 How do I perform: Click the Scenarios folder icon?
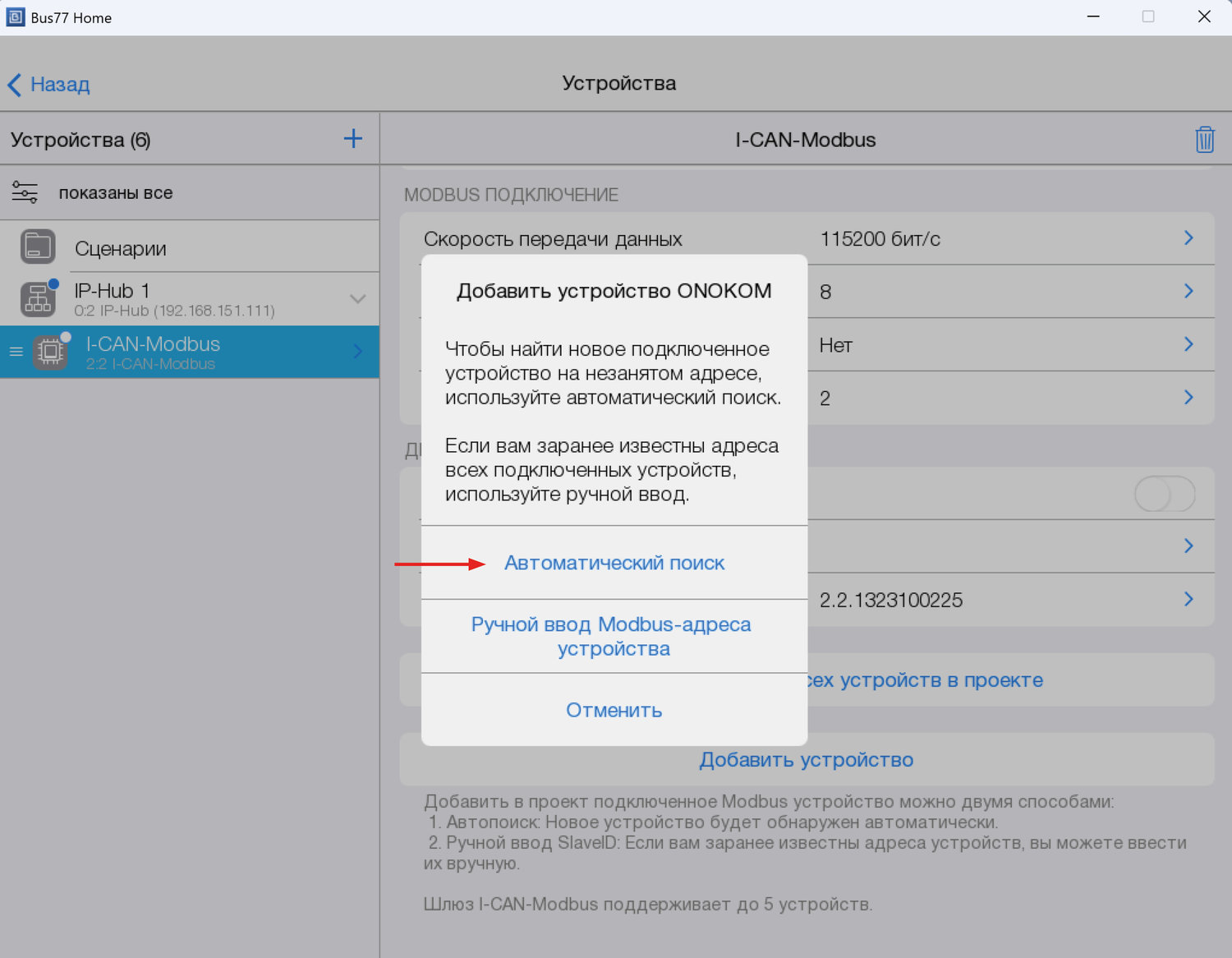(x=38, y=246)
